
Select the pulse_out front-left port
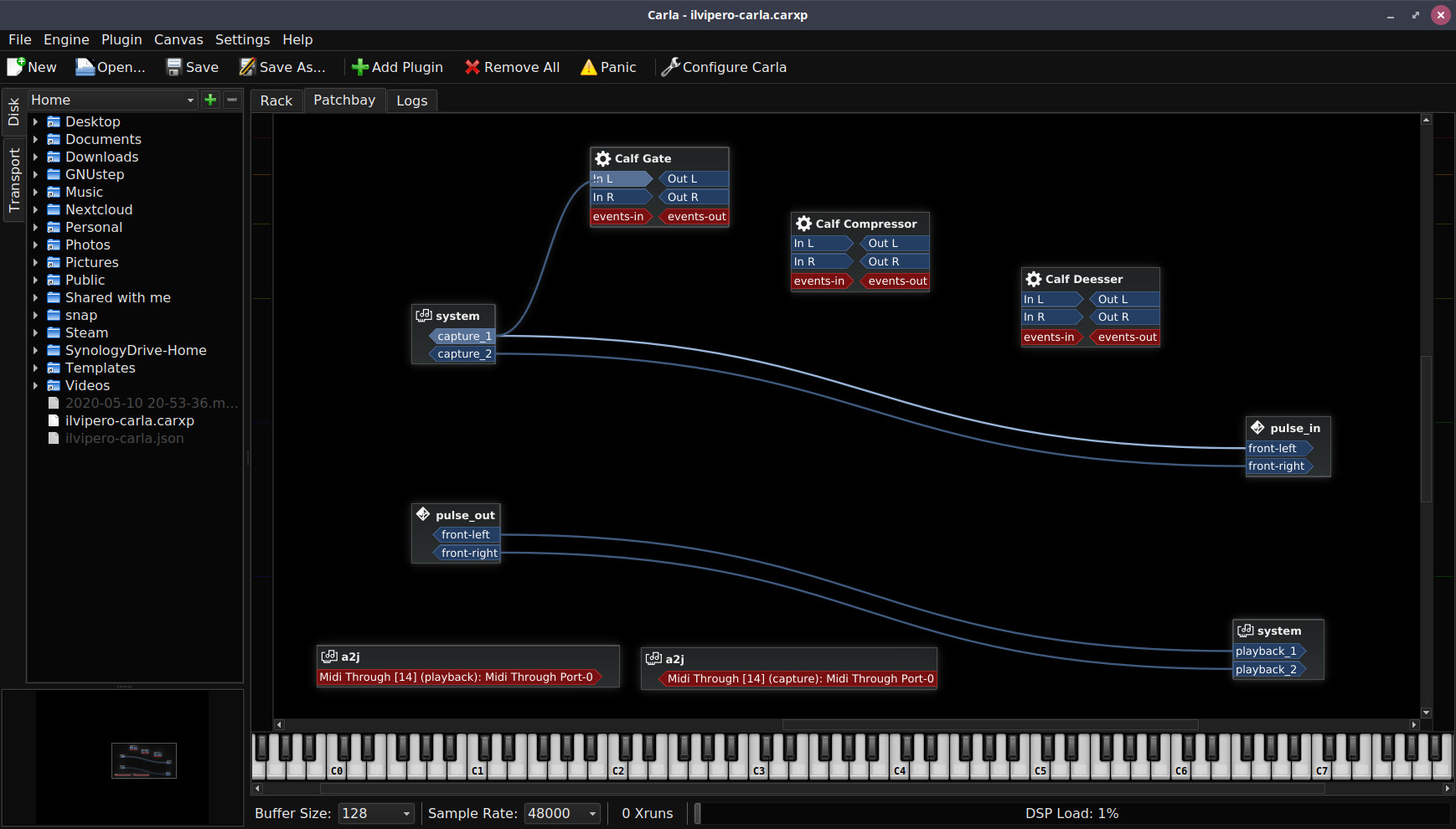point(466,534)
